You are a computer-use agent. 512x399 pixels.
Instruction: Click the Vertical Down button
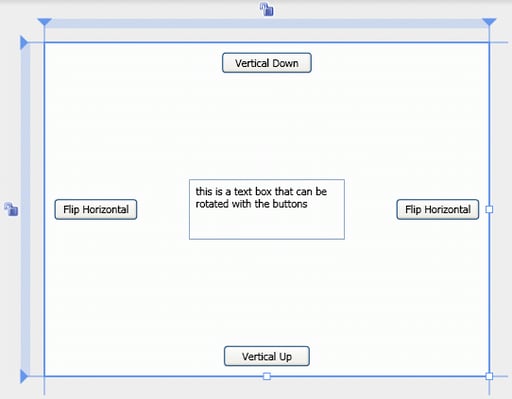(267, 63)
